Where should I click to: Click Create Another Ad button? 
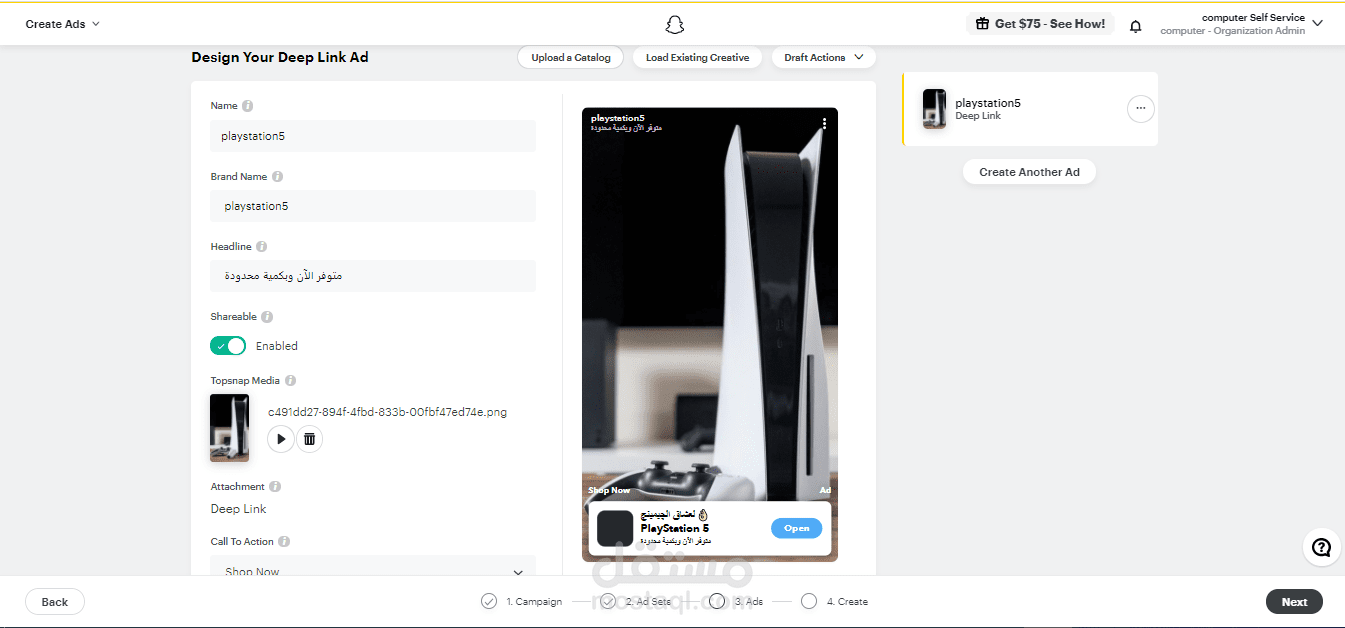click(1029, 172)
